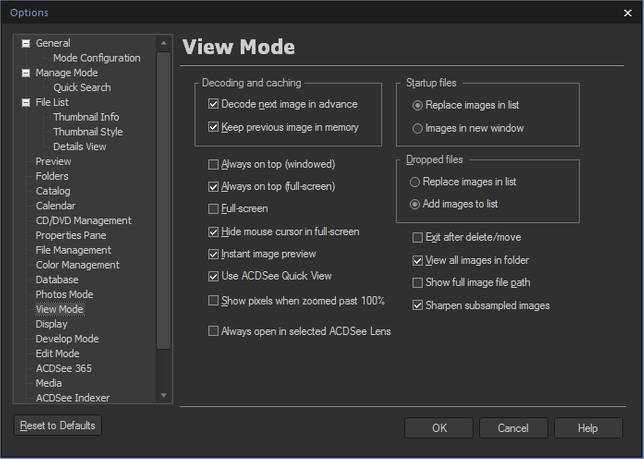Open Properties Pane options
Screen dimensions: 644x459
coord(71,235)
